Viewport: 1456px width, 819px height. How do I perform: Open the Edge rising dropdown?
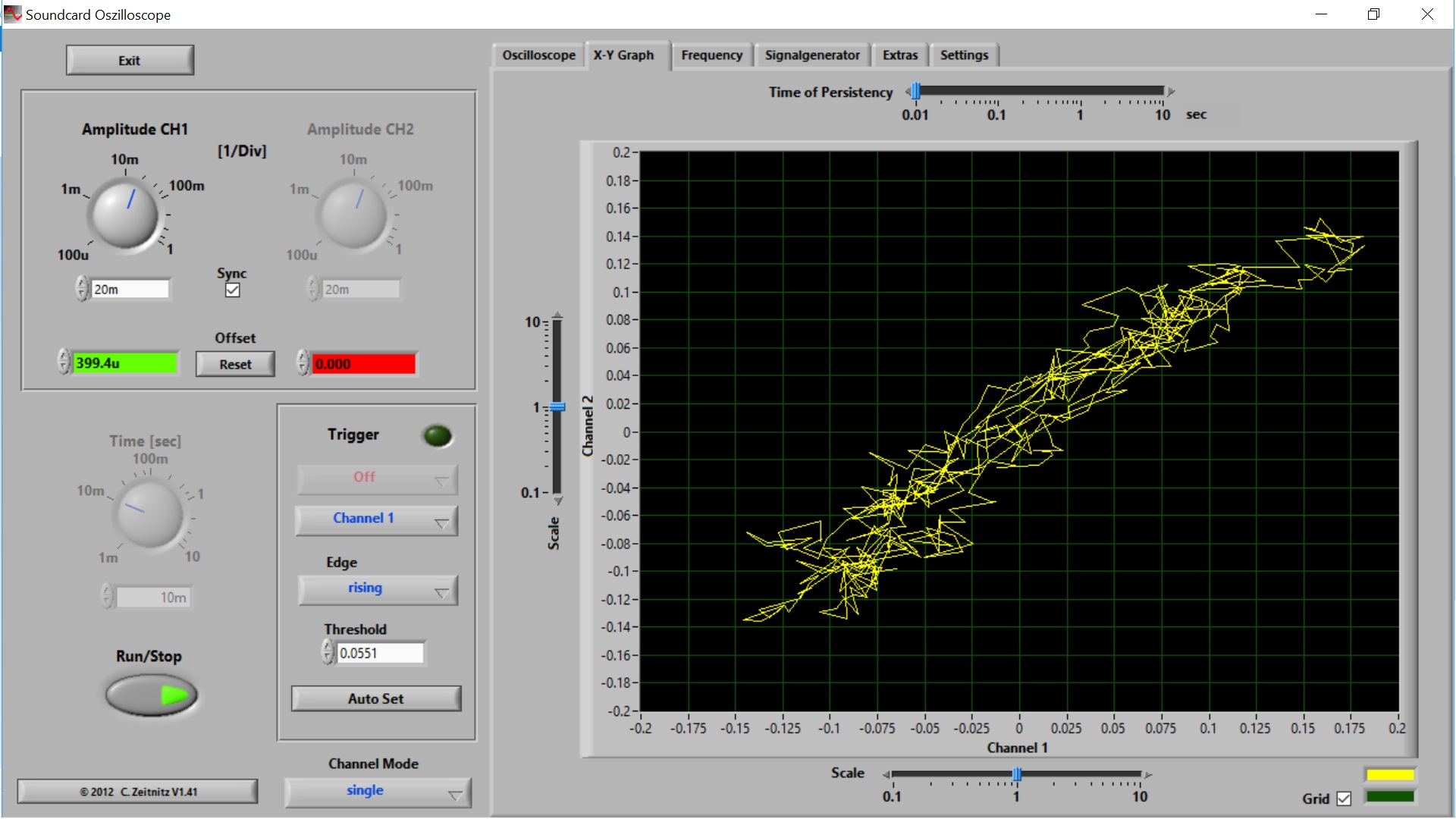[378, 588]
